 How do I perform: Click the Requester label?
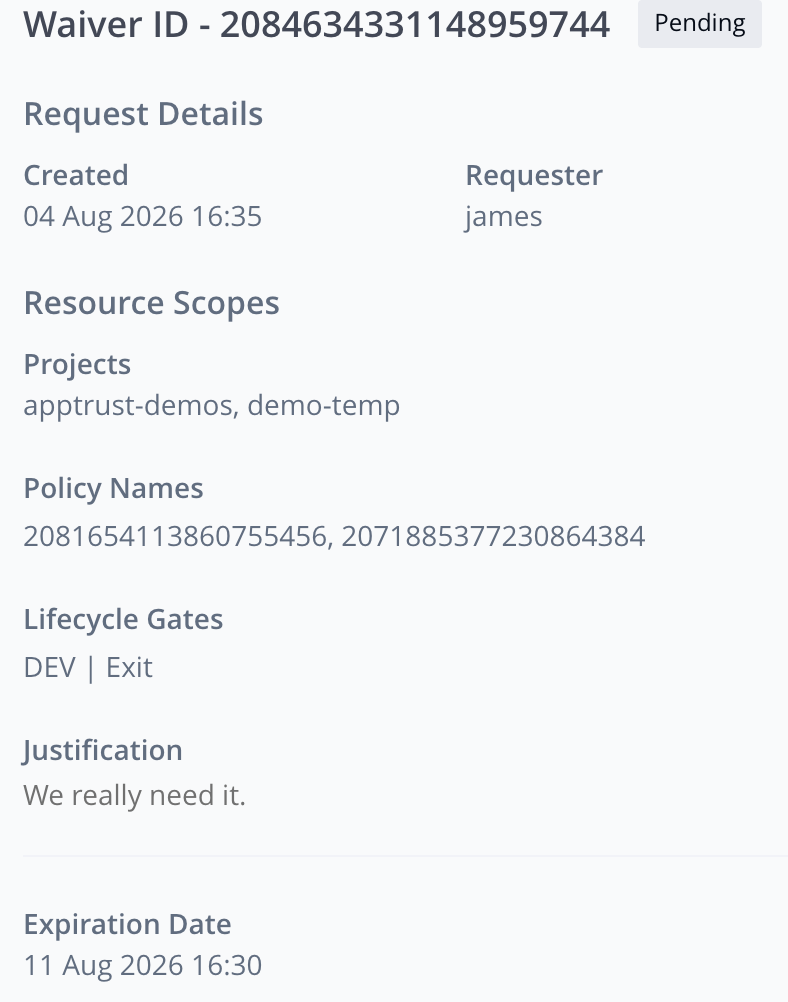[x=534, y=175]
